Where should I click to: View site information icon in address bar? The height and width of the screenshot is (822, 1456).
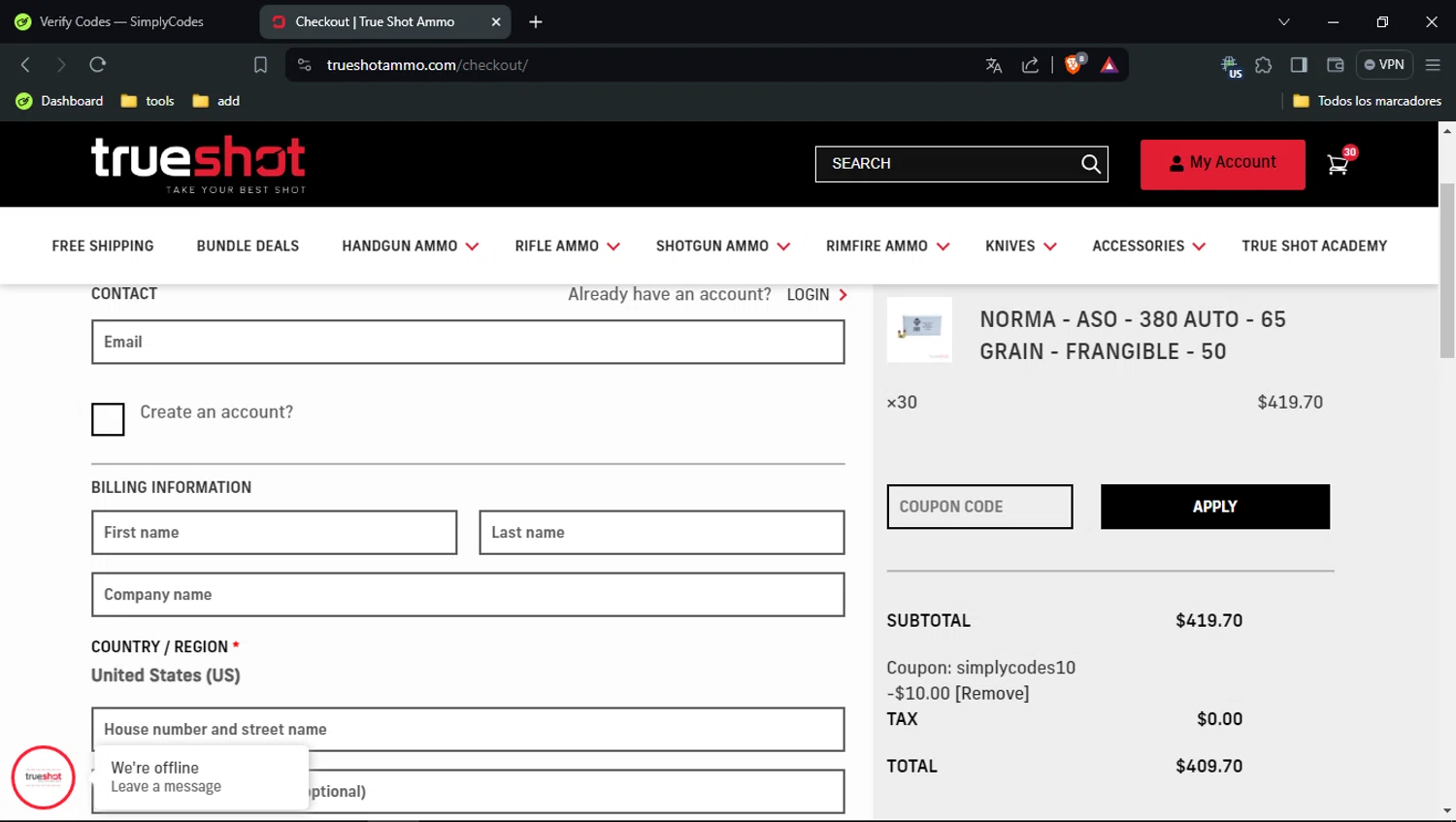[305, 65]
